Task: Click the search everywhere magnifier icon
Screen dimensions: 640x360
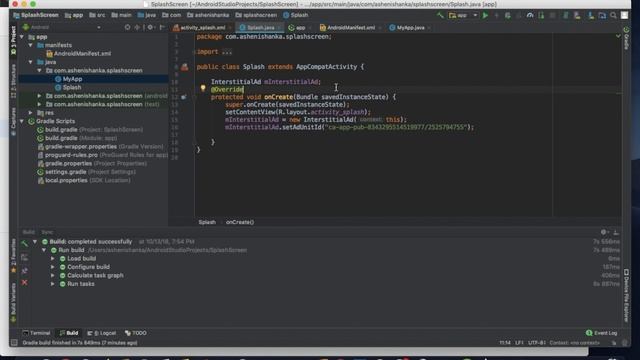Action: [x=613, y=16]
